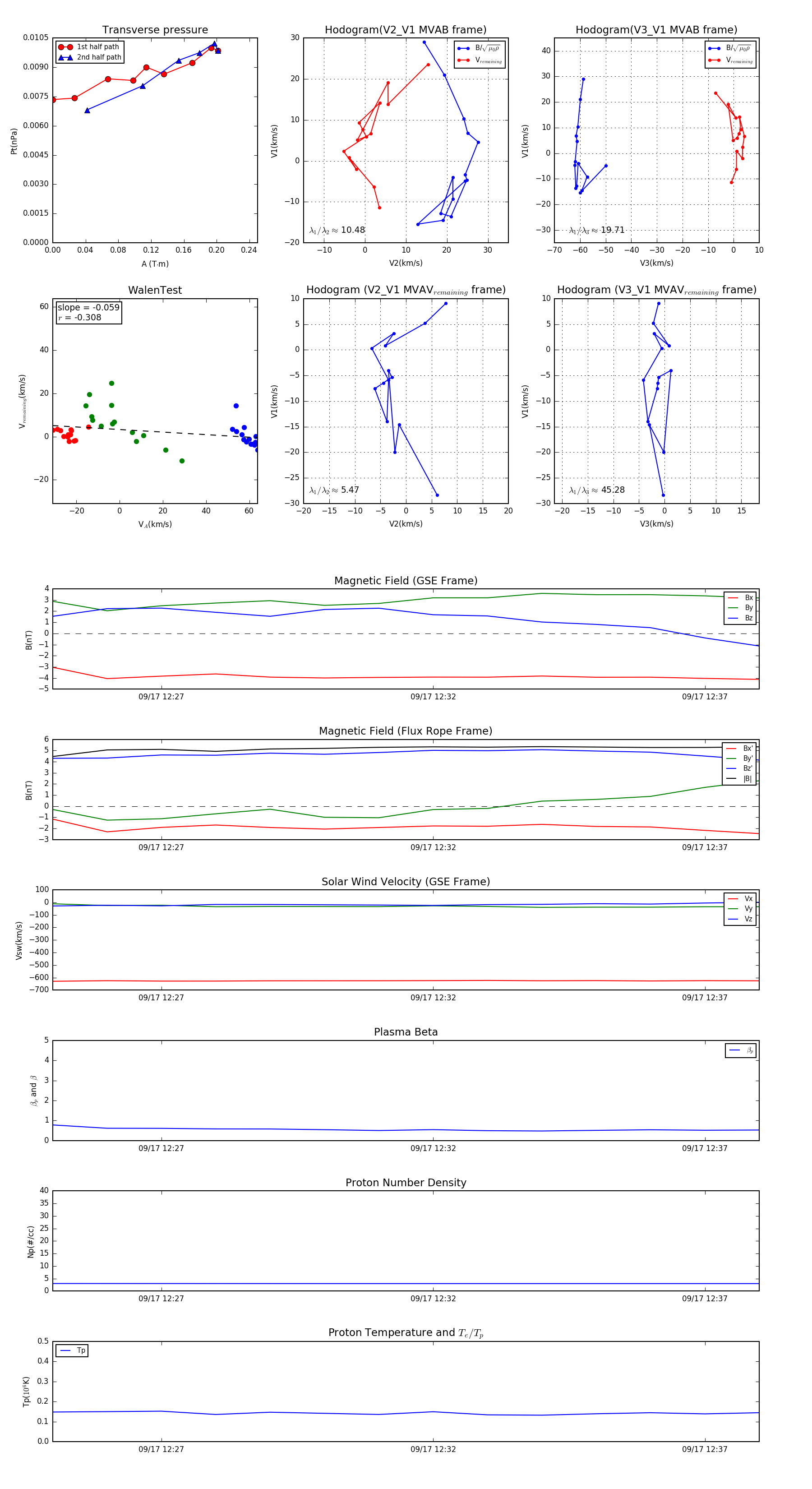Click the eigenvalue ratio text "19.71"
Screen dimensions: 812x1489
click(613, 230)
